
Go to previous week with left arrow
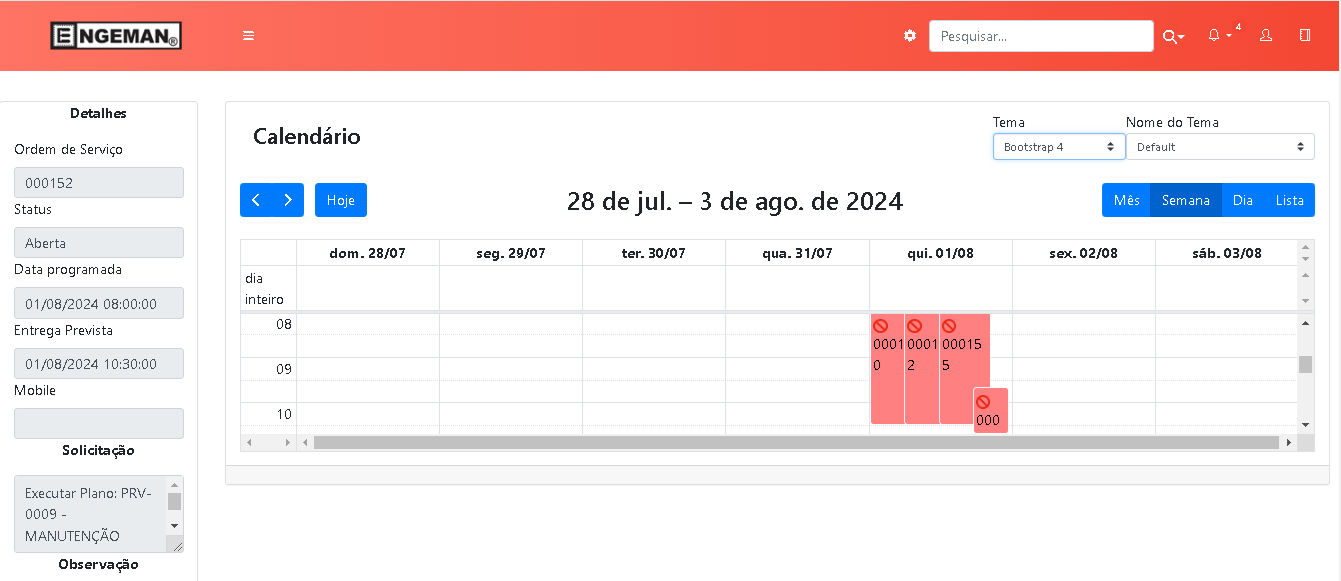pyautogui.click(x=256, y=200)
